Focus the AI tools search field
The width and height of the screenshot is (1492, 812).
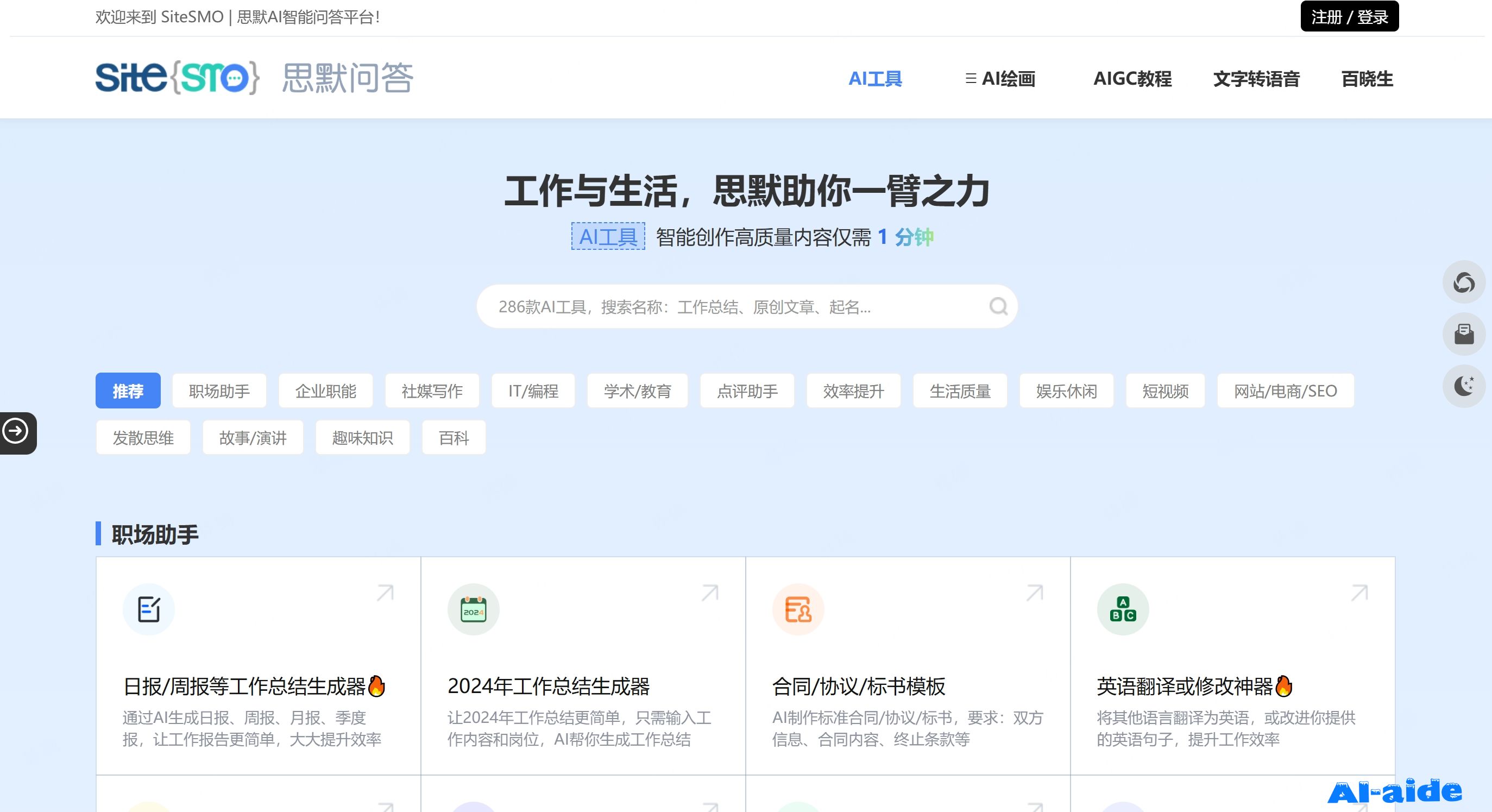(747, 306)
